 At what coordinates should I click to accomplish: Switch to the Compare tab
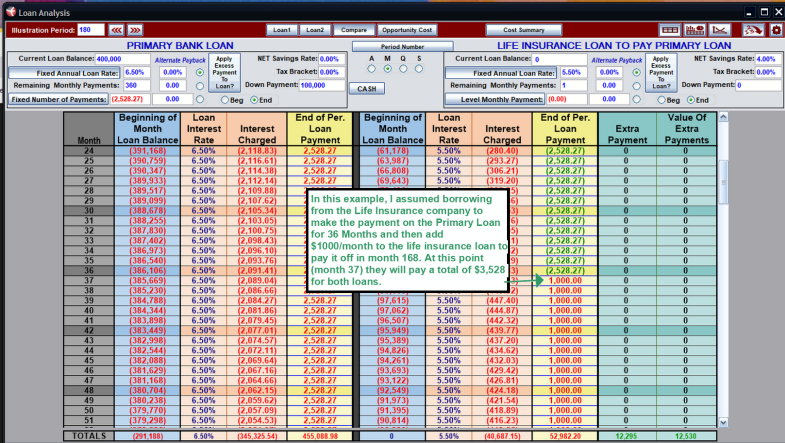click(x=354, y=30)
